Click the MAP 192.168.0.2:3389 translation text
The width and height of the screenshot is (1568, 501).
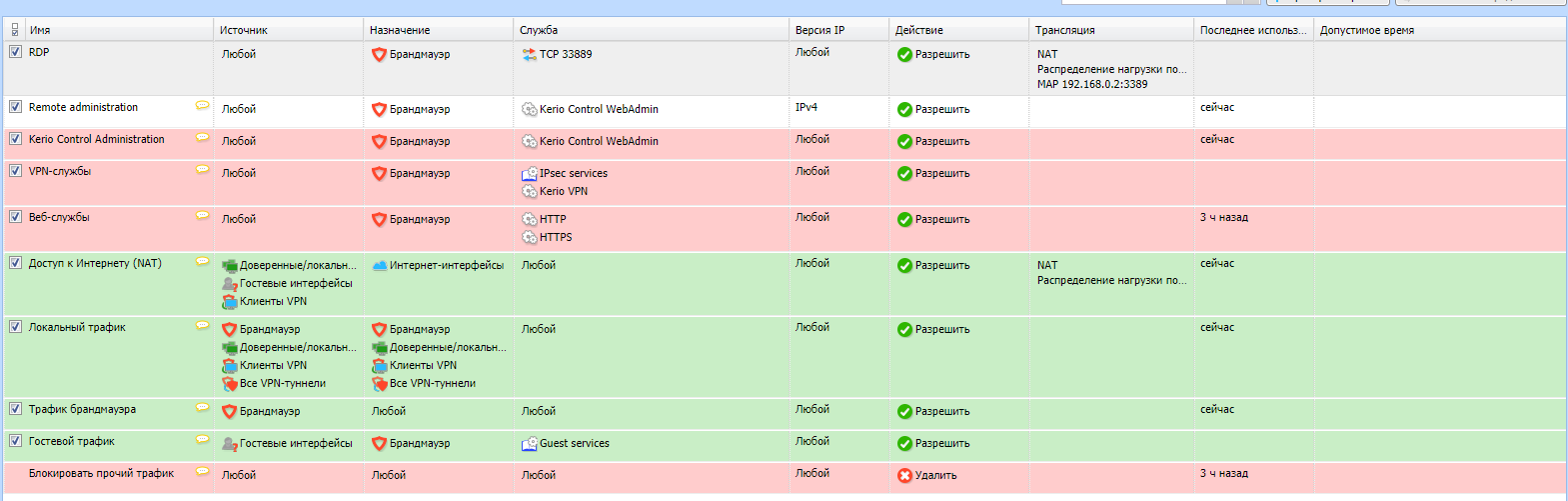[x=1092, y=84]
